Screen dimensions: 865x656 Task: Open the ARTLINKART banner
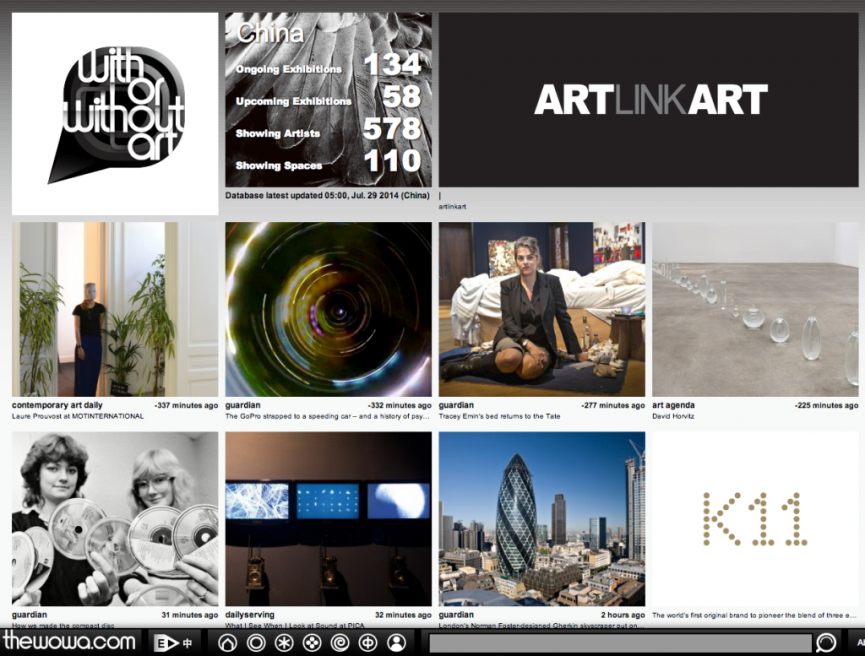(x=648, y=100)
